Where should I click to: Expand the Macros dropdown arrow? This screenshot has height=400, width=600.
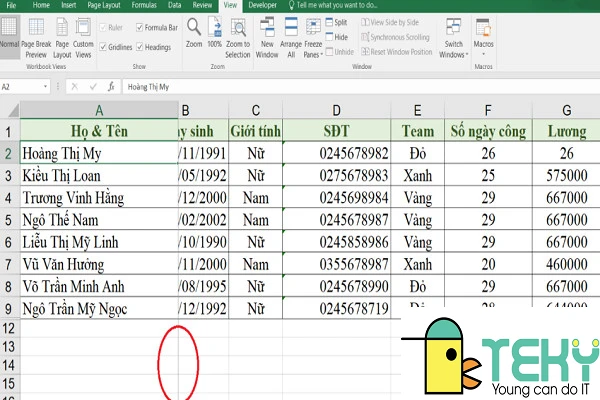click(483, 54)
